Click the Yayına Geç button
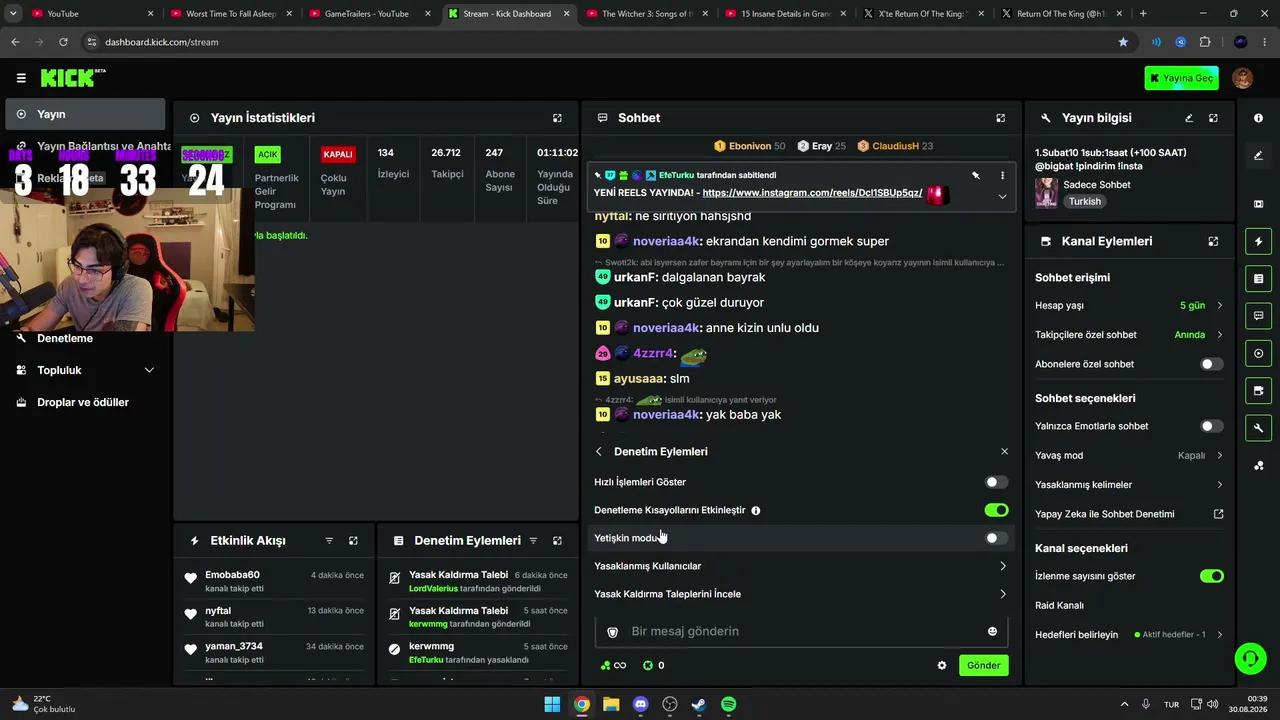This screenshot has height=720, width=1280. coord(1181,78)
